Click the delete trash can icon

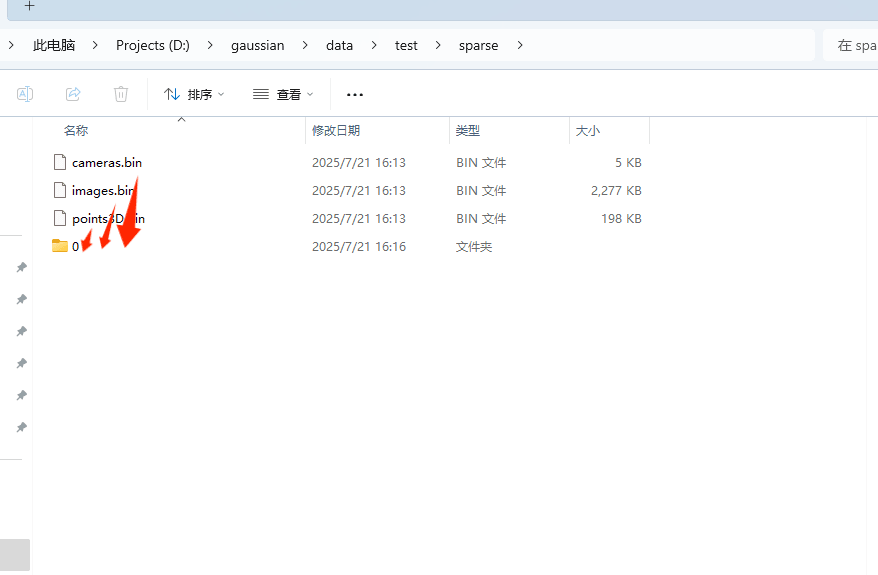tap(121, 94)
